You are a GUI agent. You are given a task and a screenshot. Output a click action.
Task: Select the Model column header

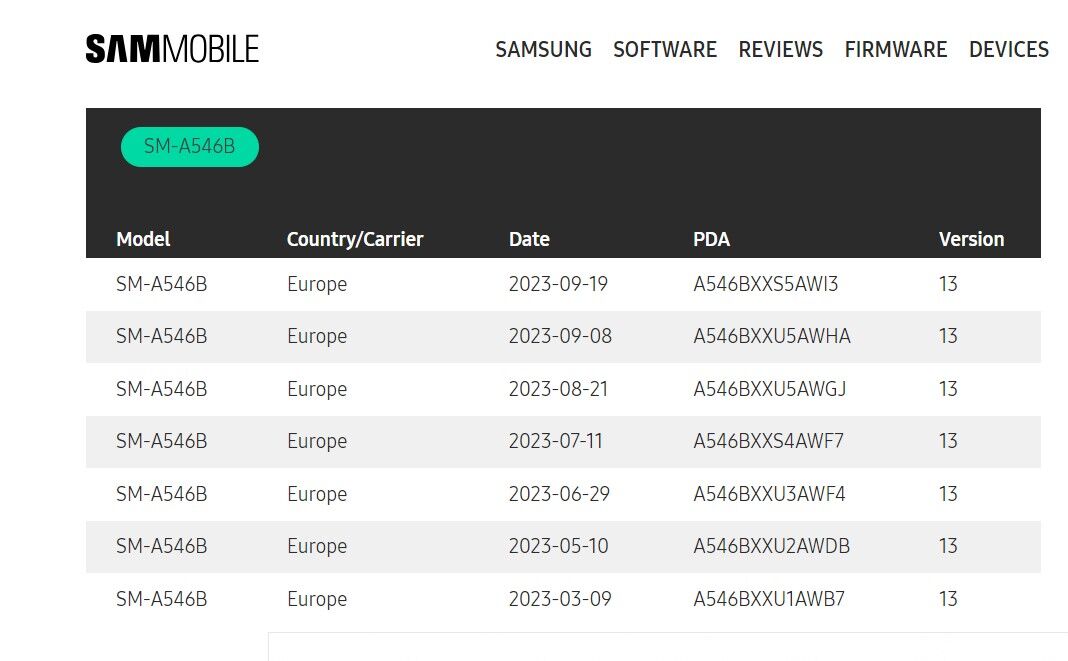click(x=143, y=239)
